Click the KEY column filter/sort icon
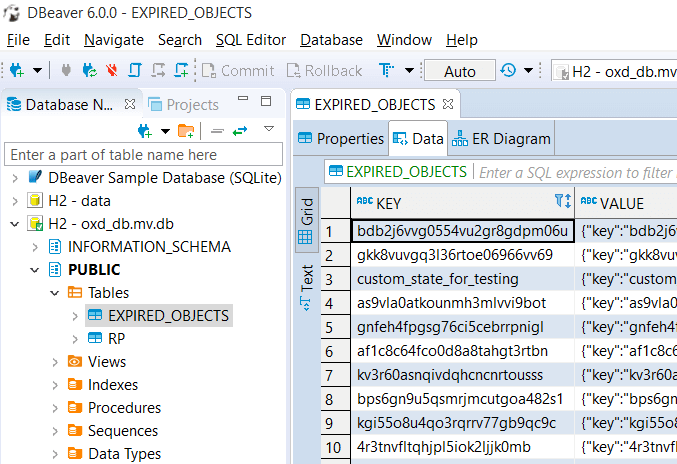Screen dimensions: 677x464 pos(563,201)
